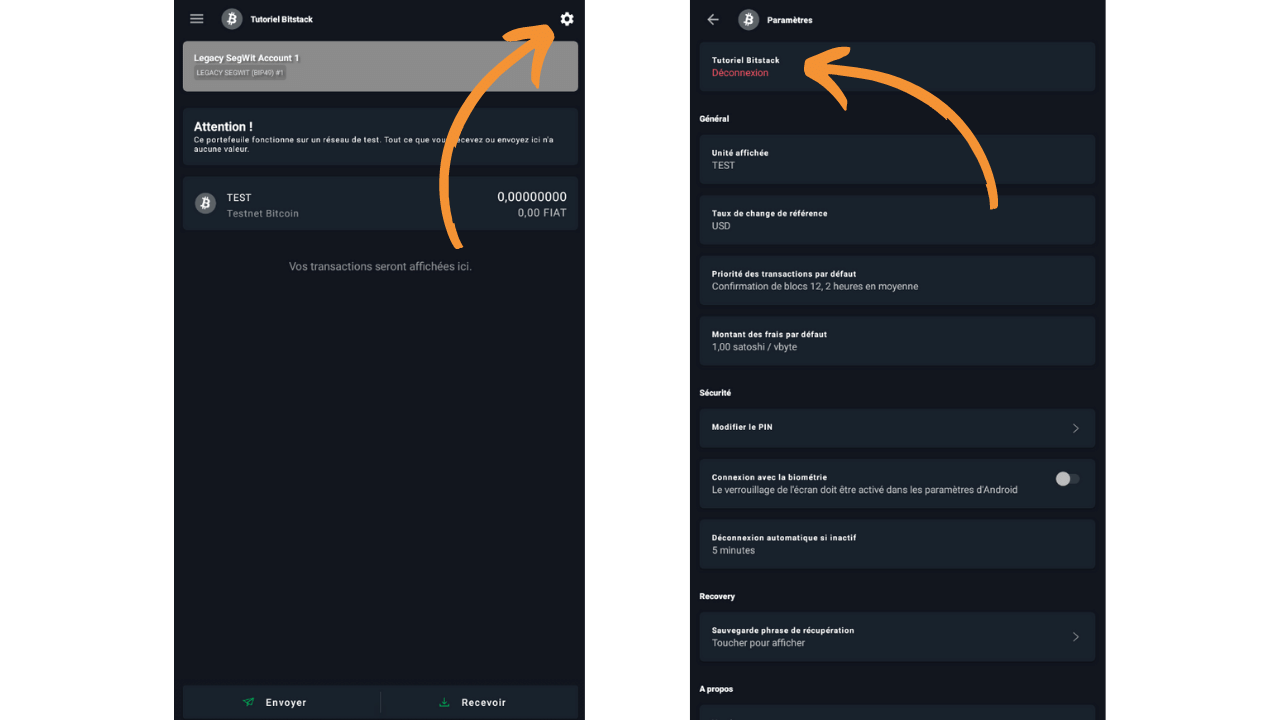Image resolution: width=1280 pixels, height=720 pixels.
Task: Click the 1,00 satoshi / vbyte value
Action: [x=754, y=347]
